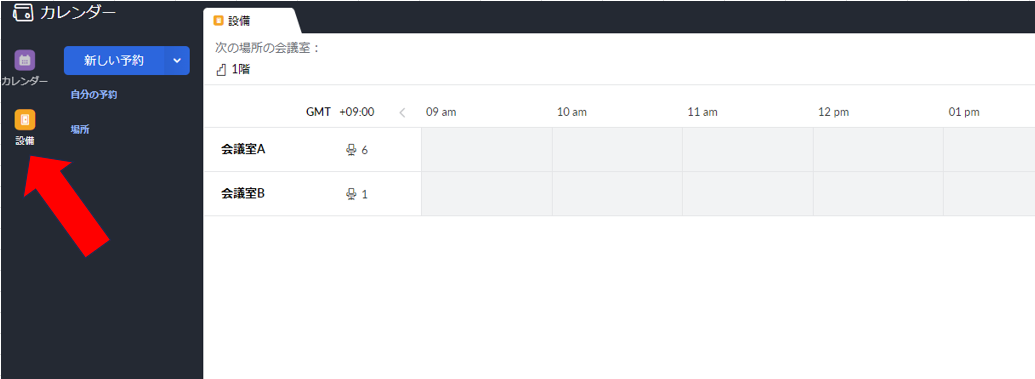Click the 11 am slot for 会議室B
Viewport: 1035px width, 379px height.
coord(748,194)
